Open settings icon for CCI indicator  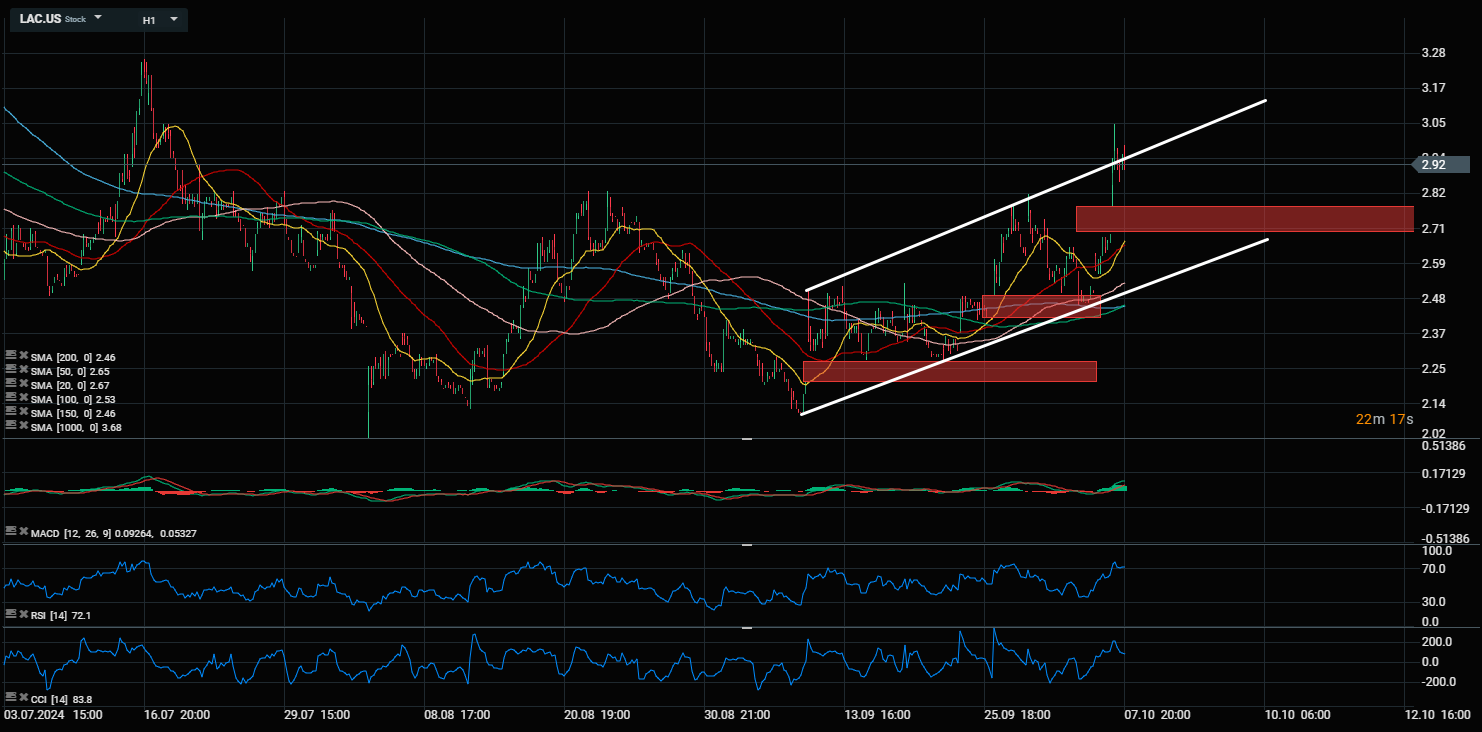pos(10,697)
